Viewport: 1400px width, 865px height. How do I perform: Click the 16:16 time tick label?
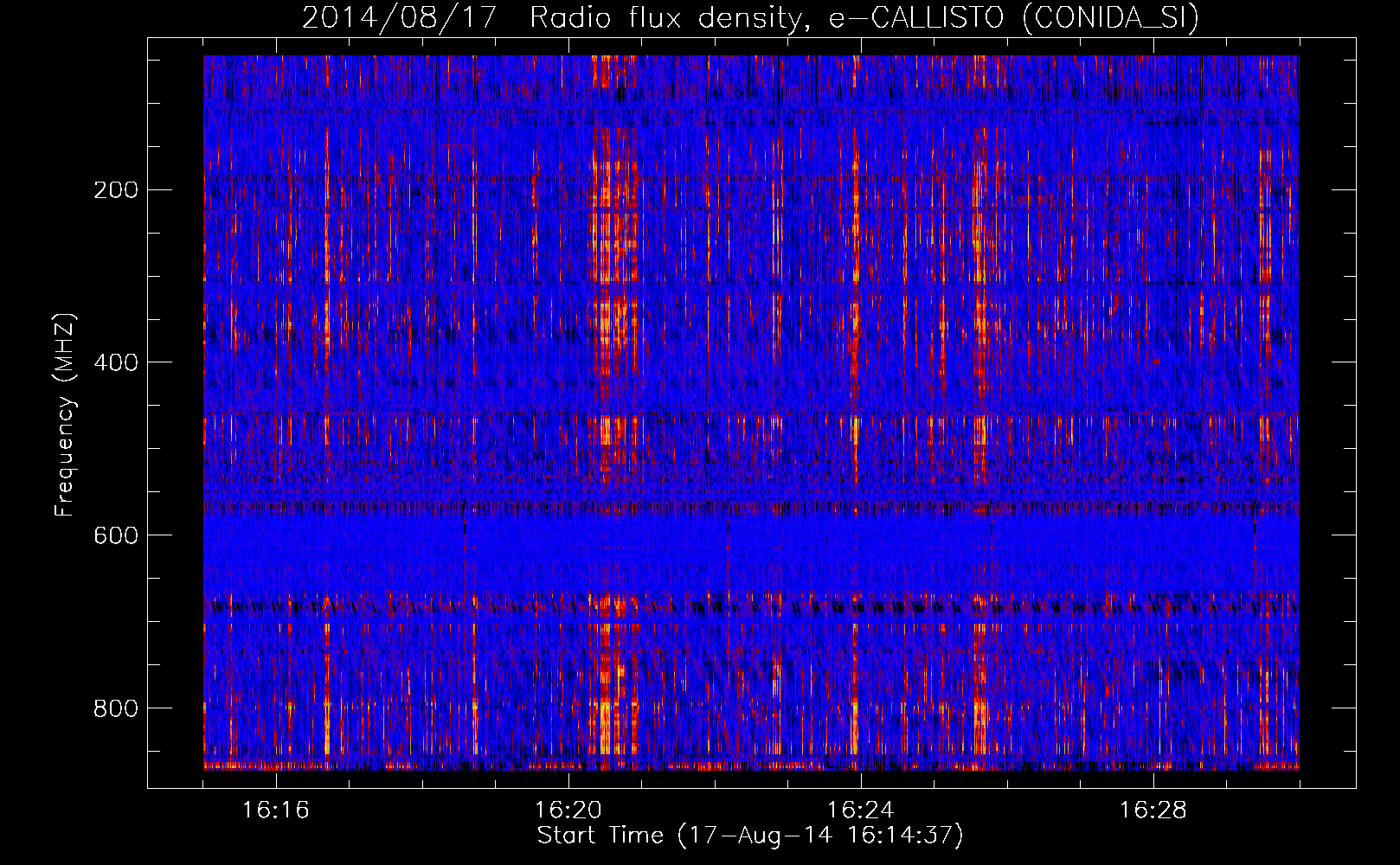(x=276, y=810)
